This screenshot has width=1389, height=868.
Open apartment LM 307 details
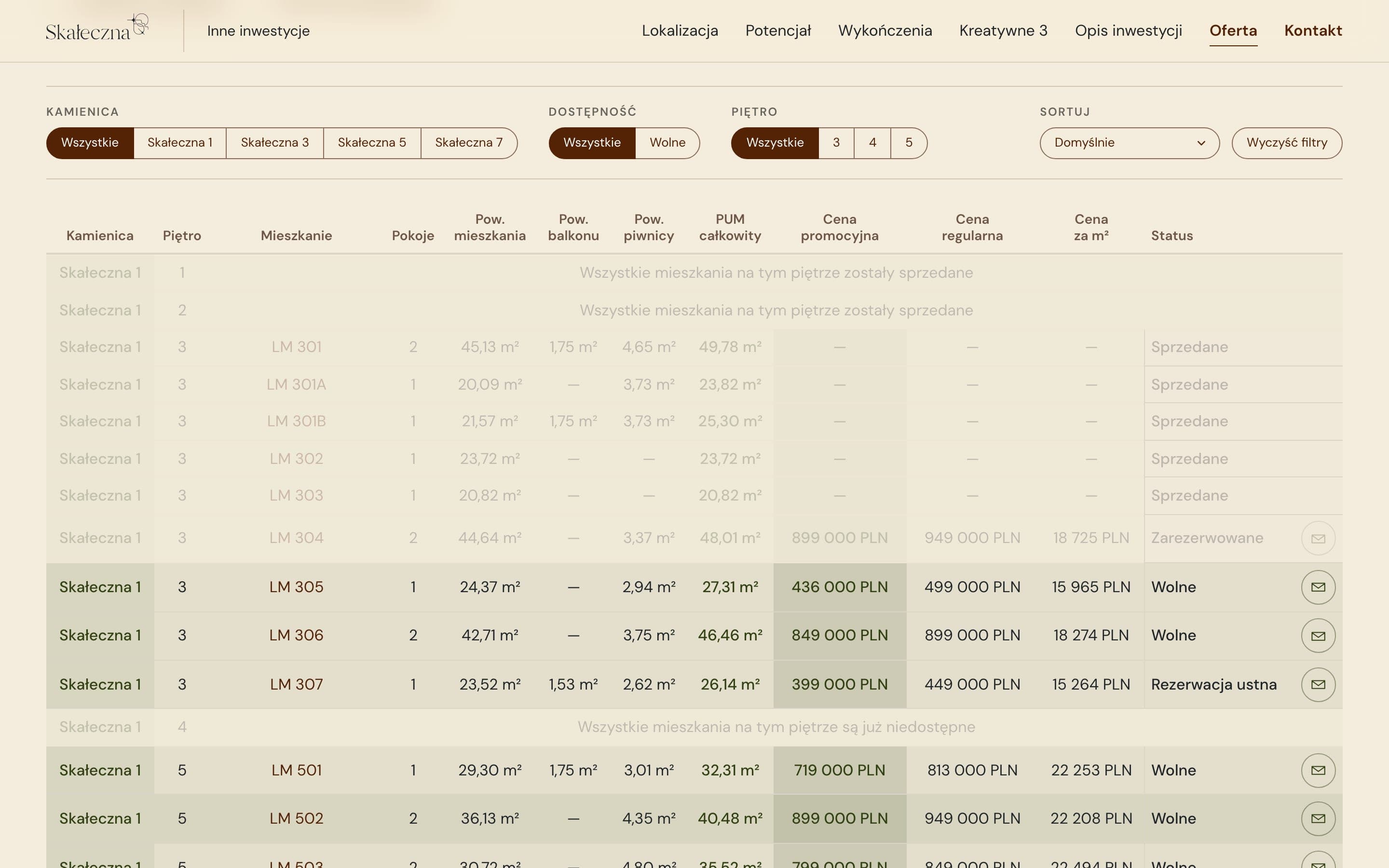pos(296,684)
